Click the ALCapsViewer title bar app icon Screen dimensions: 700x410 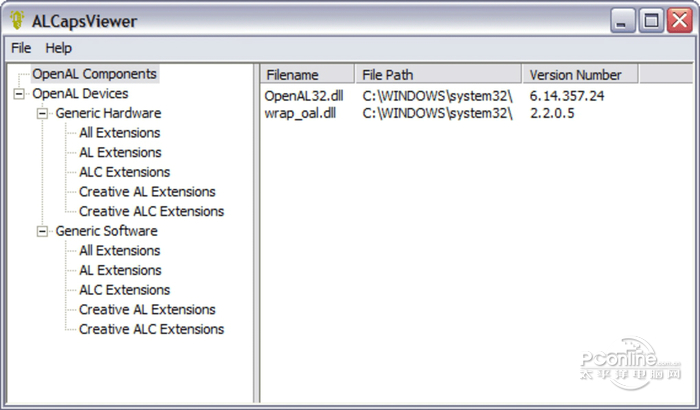tap(16, 21)
